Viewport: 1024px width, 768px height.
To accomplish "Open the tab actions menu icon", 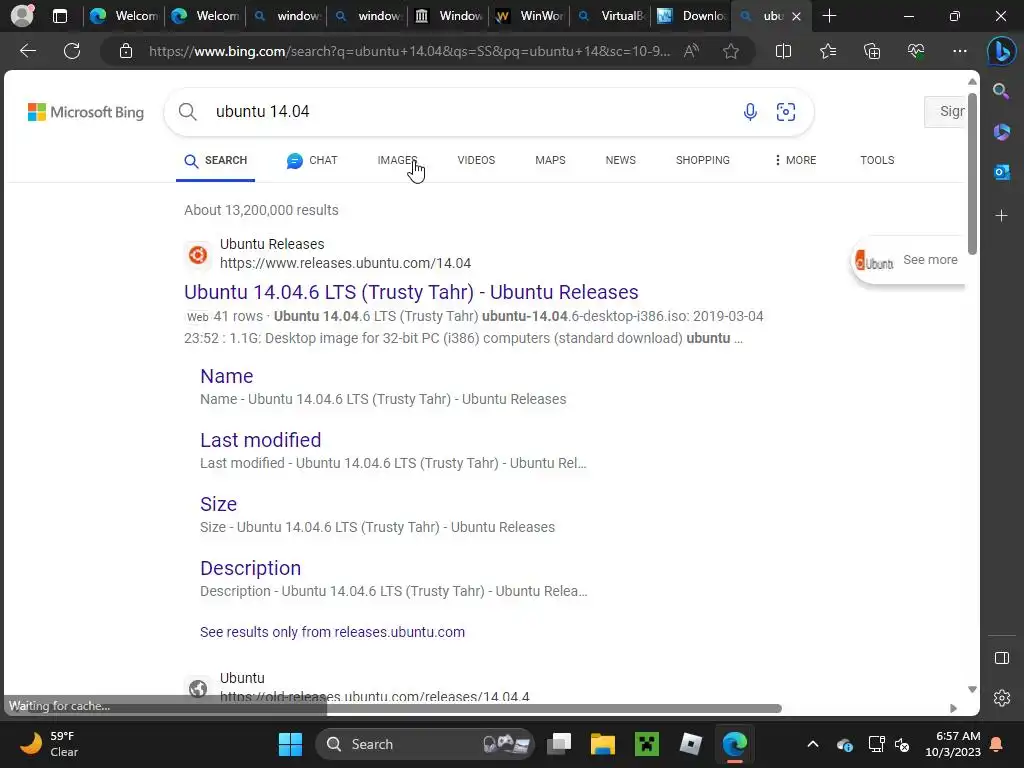I will (59, 16).
